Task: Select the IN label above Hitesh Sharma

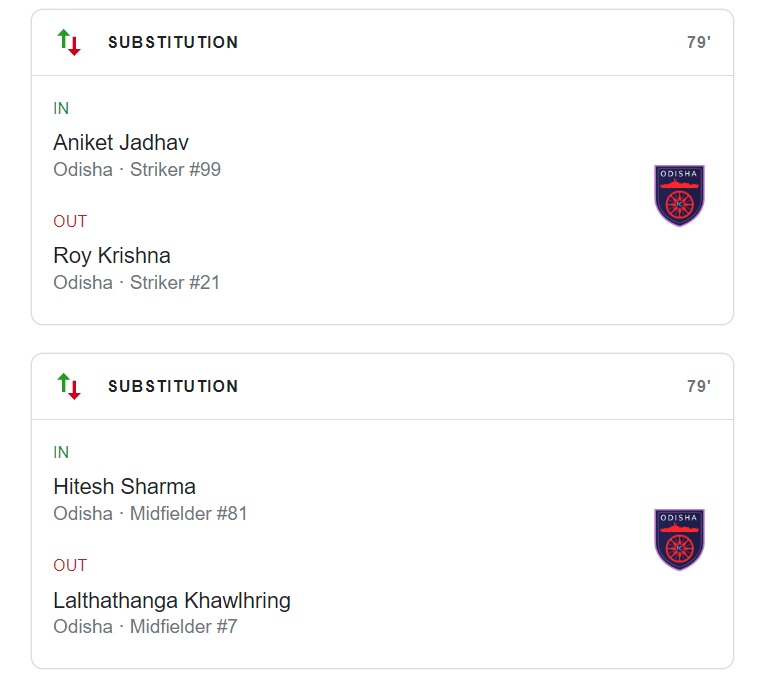Action: (61, 452)
